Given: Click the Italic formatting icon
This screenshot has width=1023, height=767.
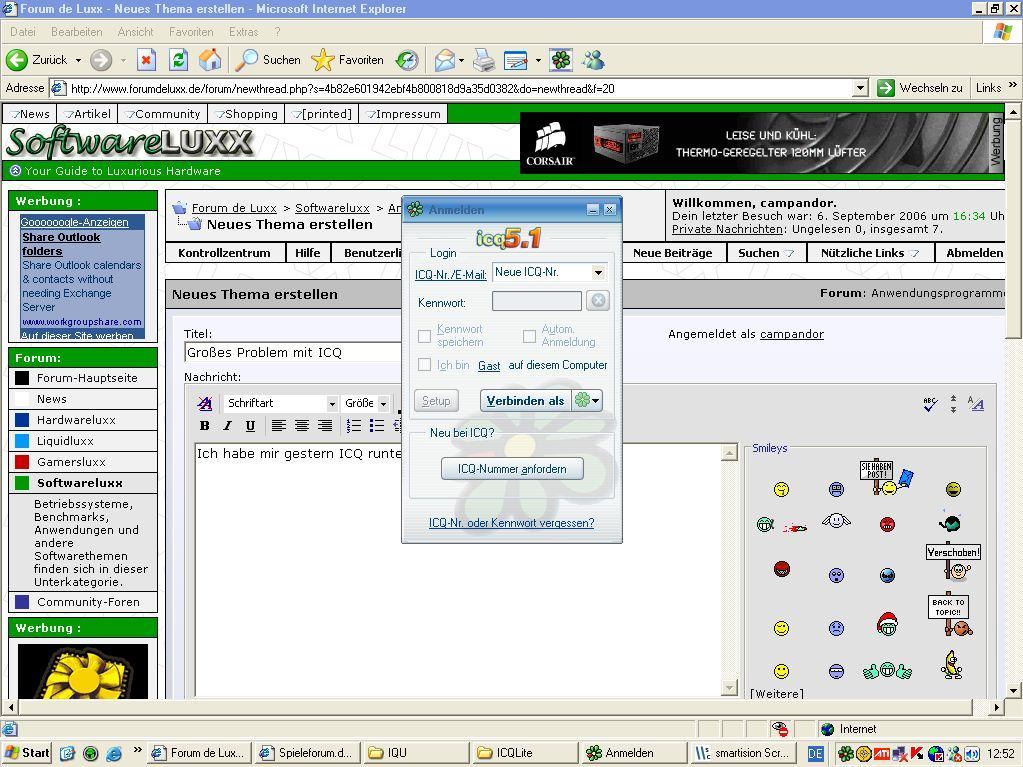Looking at the screenshot, I should tap(227, 426).
